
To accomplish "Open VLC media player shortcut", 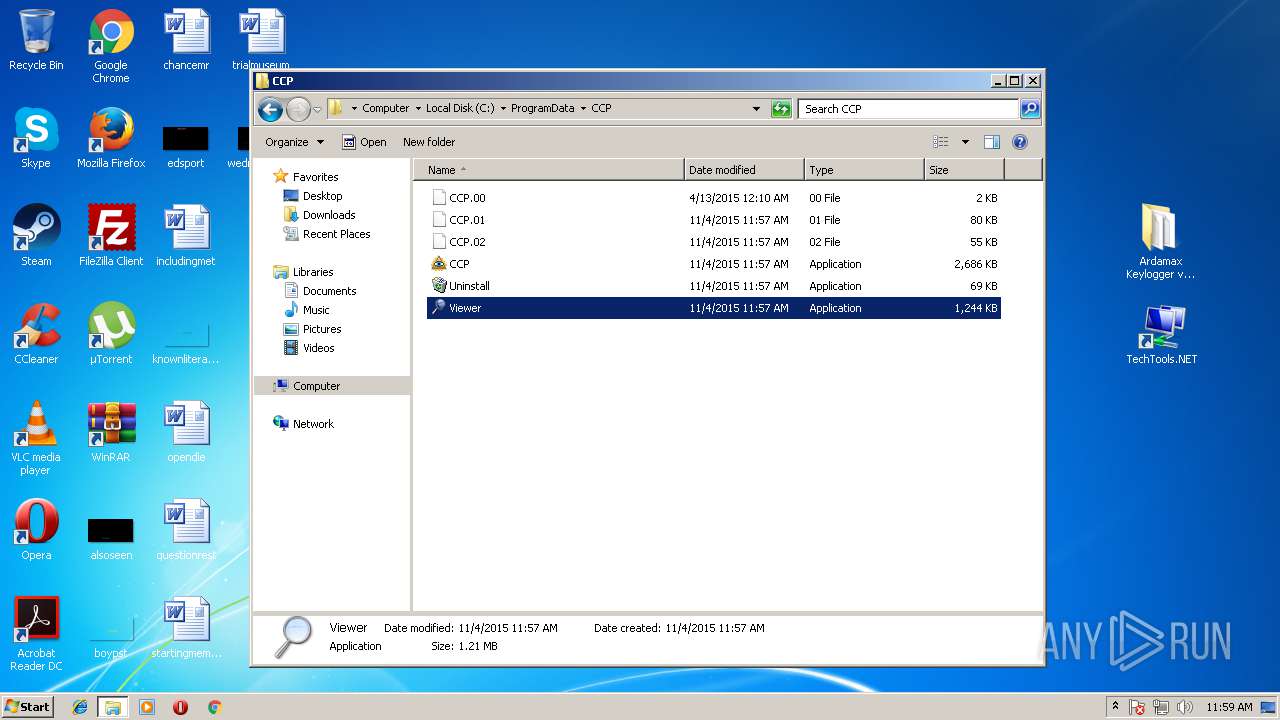I will click(36, 439).
